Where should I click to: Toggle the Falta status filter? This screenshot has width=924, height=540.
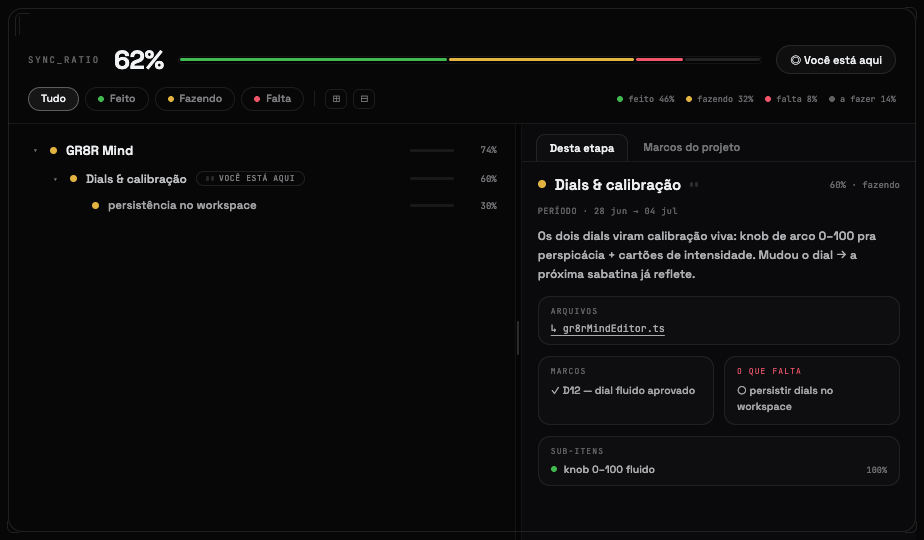coord(272,99)
